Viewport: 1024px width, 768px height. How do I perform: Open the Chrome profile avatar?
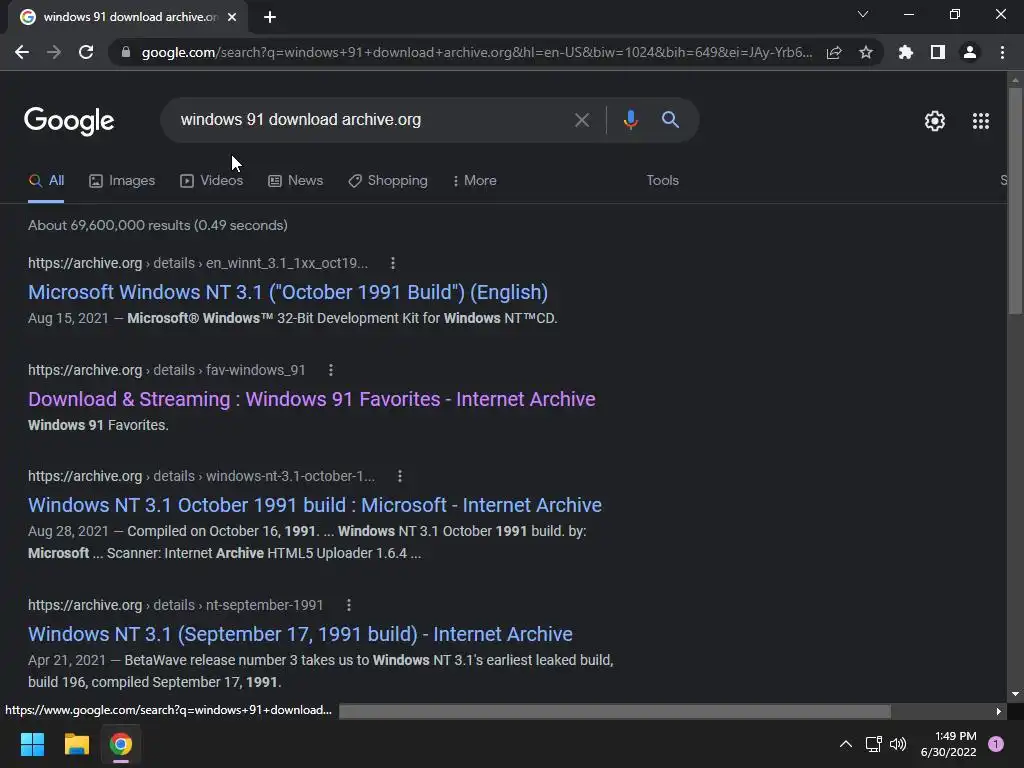pyautogui.click(x=970, y=52)
